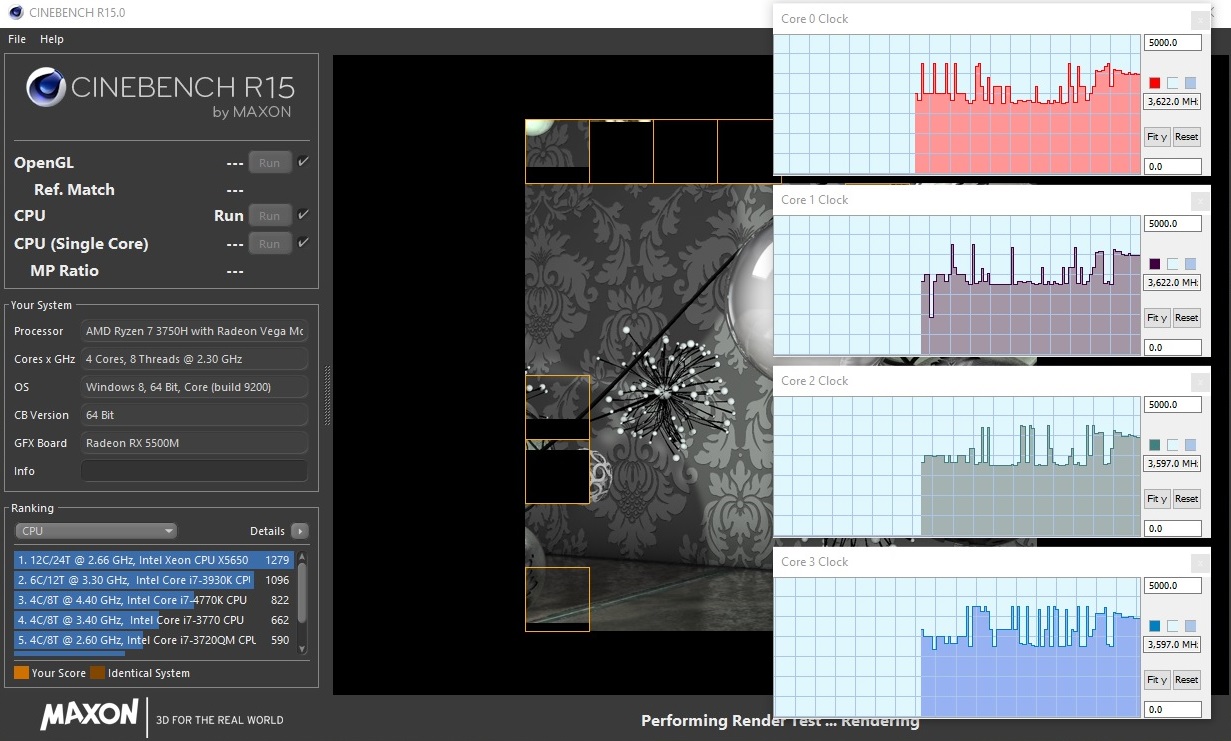Toggle the CPU test checkbox
Image resolution: width=1231 pixels, height=741 pixels.
pyautogui.click(x=303, y=215)
